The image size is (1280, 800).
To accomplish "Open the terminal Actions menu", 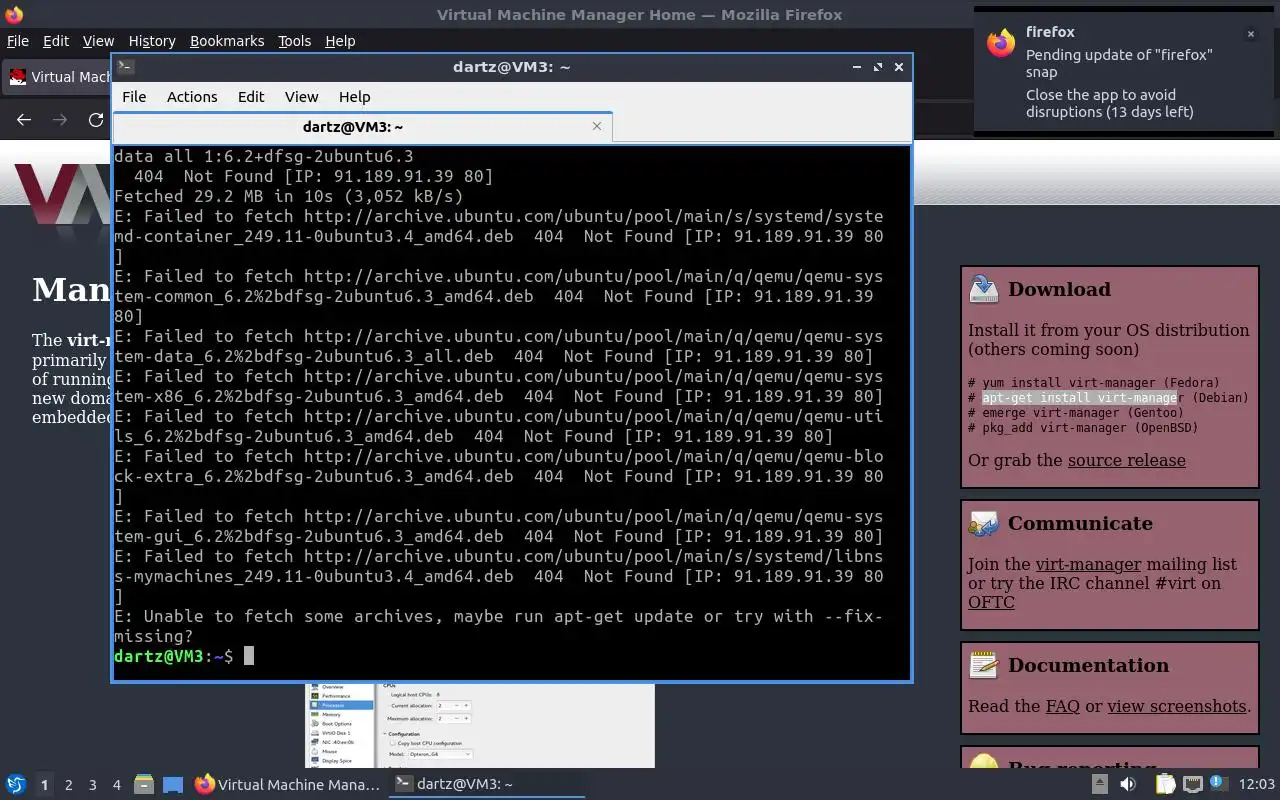I will click(192, 97).
